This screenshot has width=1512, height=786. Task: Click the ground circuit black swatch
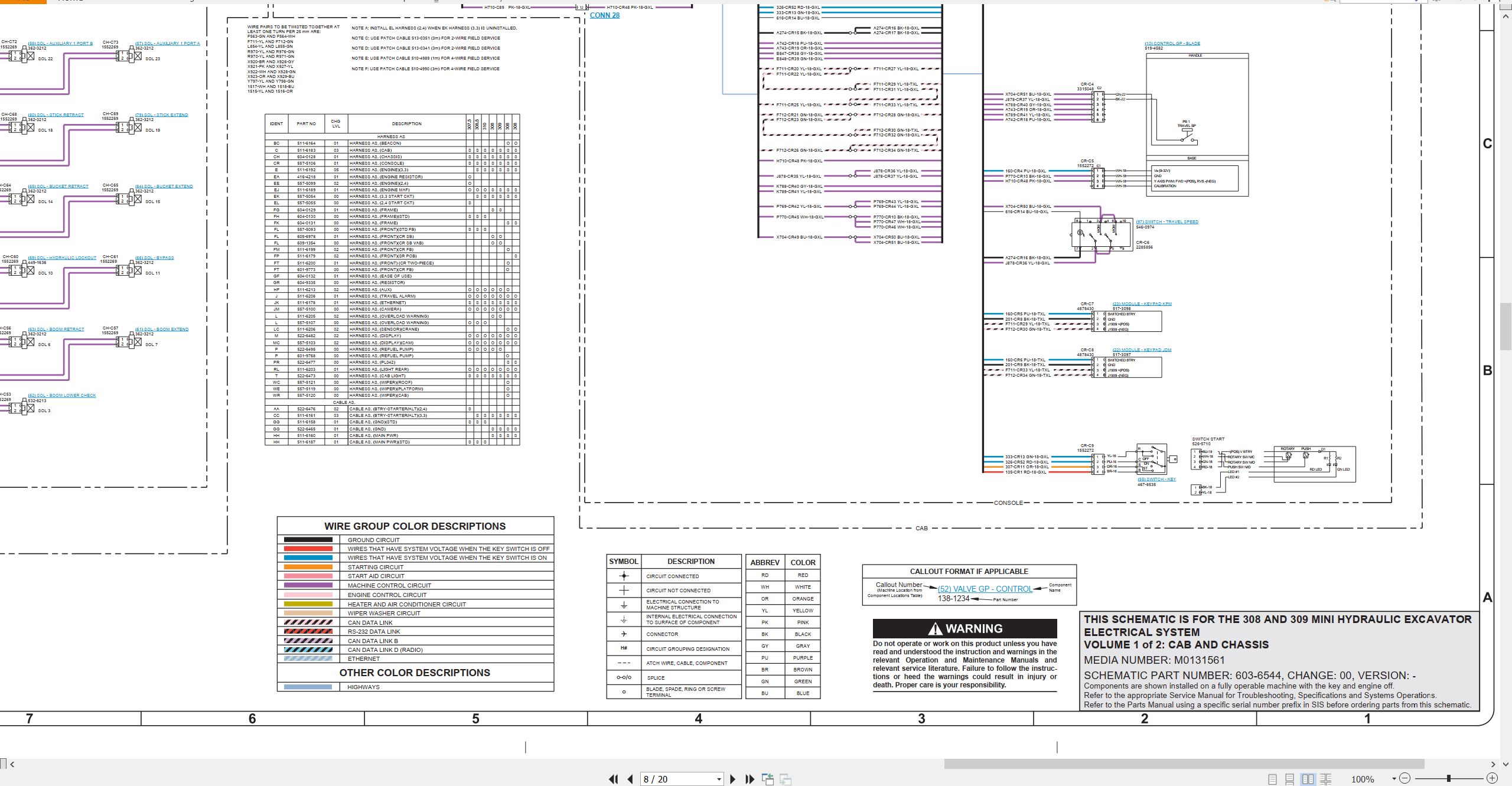pos(308,539)
